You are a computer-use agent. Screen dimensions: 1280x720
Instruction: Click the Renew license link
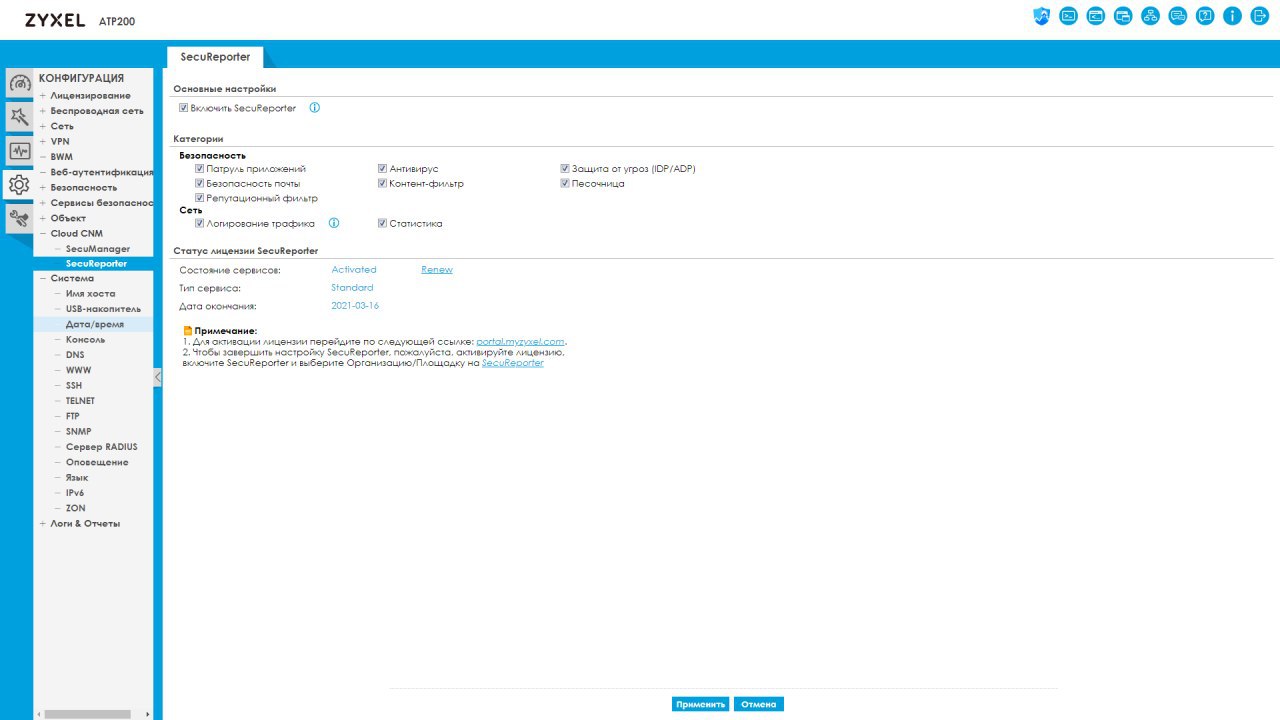[x=437, y=270]
